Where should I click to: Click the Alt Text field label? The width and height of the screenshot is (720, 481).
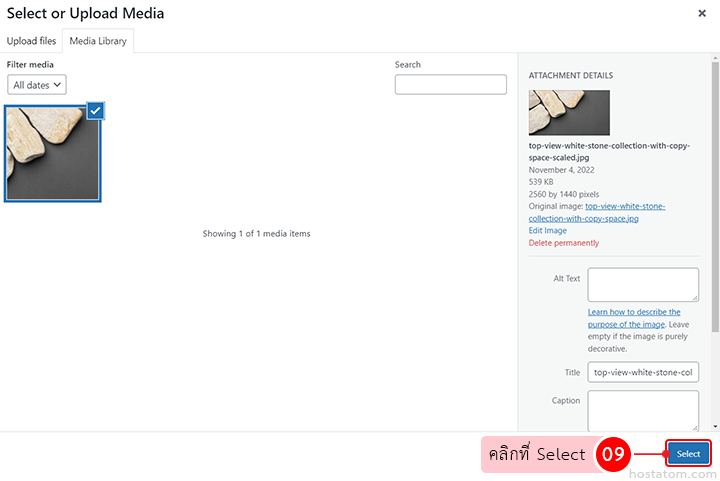tap(566, 278)
